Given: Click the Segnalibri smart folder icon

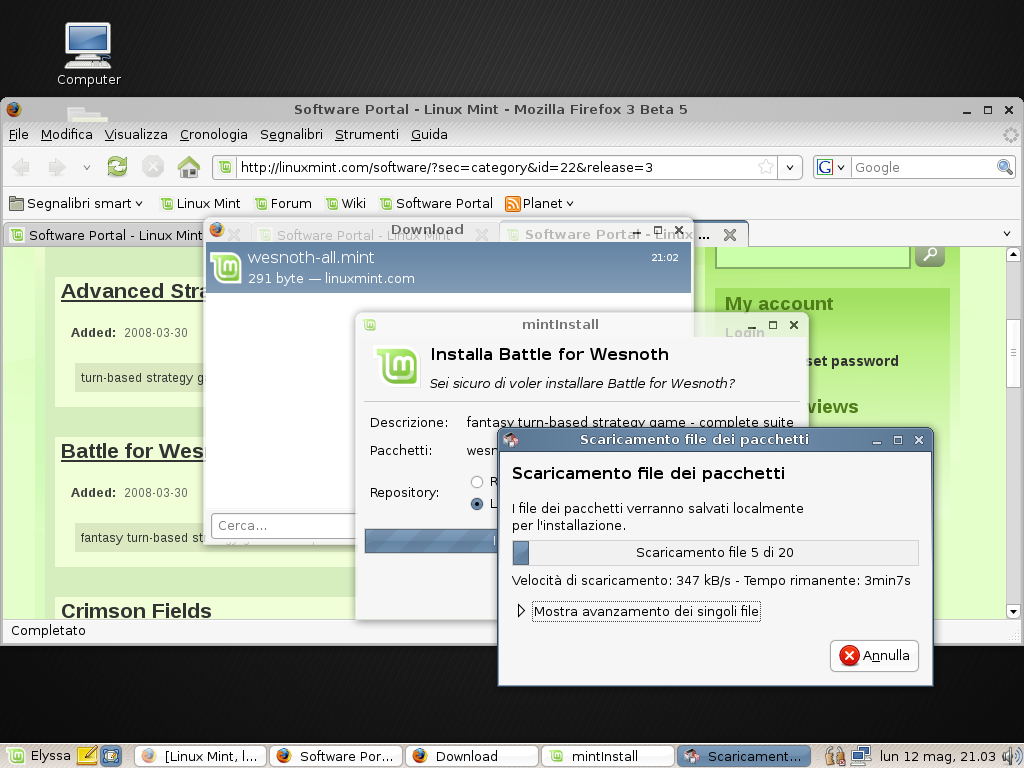Looking at the screenshot, I should coord(16,204).
